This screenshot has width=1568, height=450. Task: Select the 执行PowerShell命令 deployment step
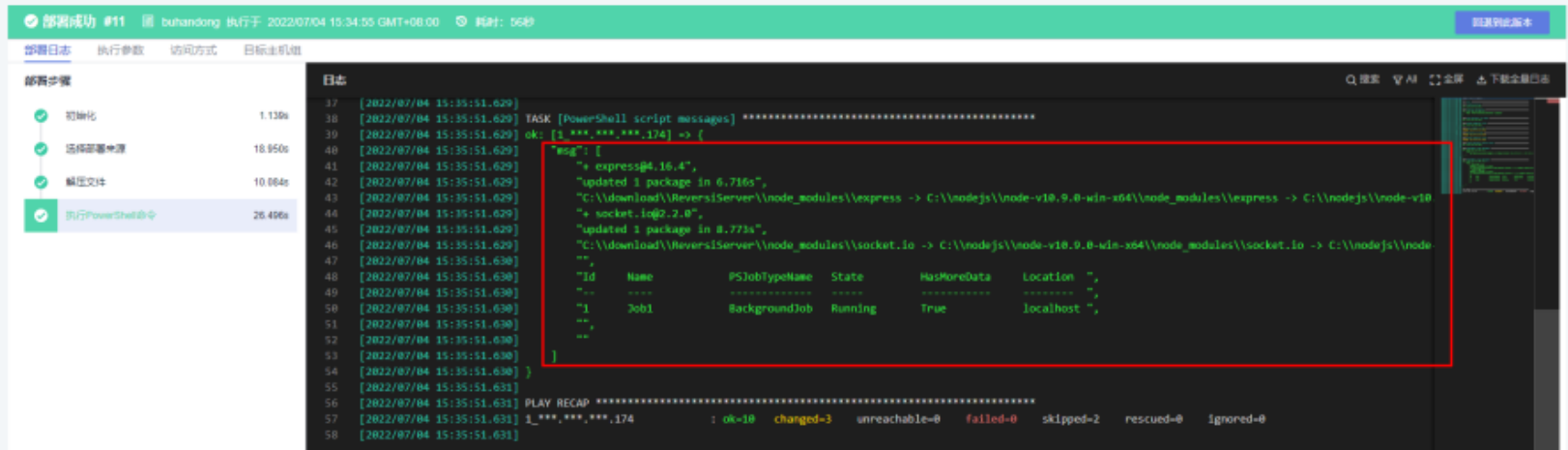pyautogui.click(x=160, y=215)
